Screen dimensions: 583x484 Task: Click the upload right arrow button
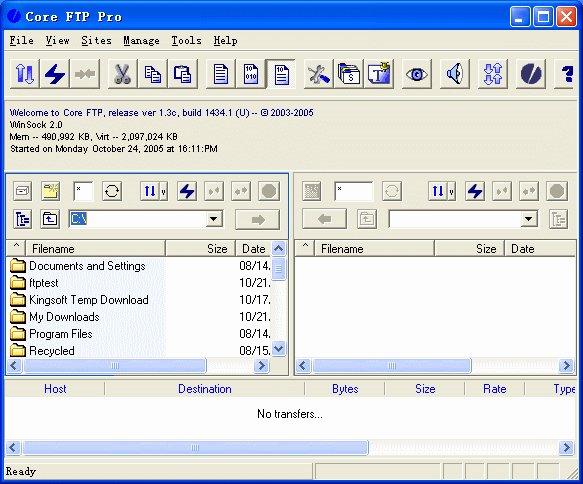pyautogui.click(x=258, y=219)
